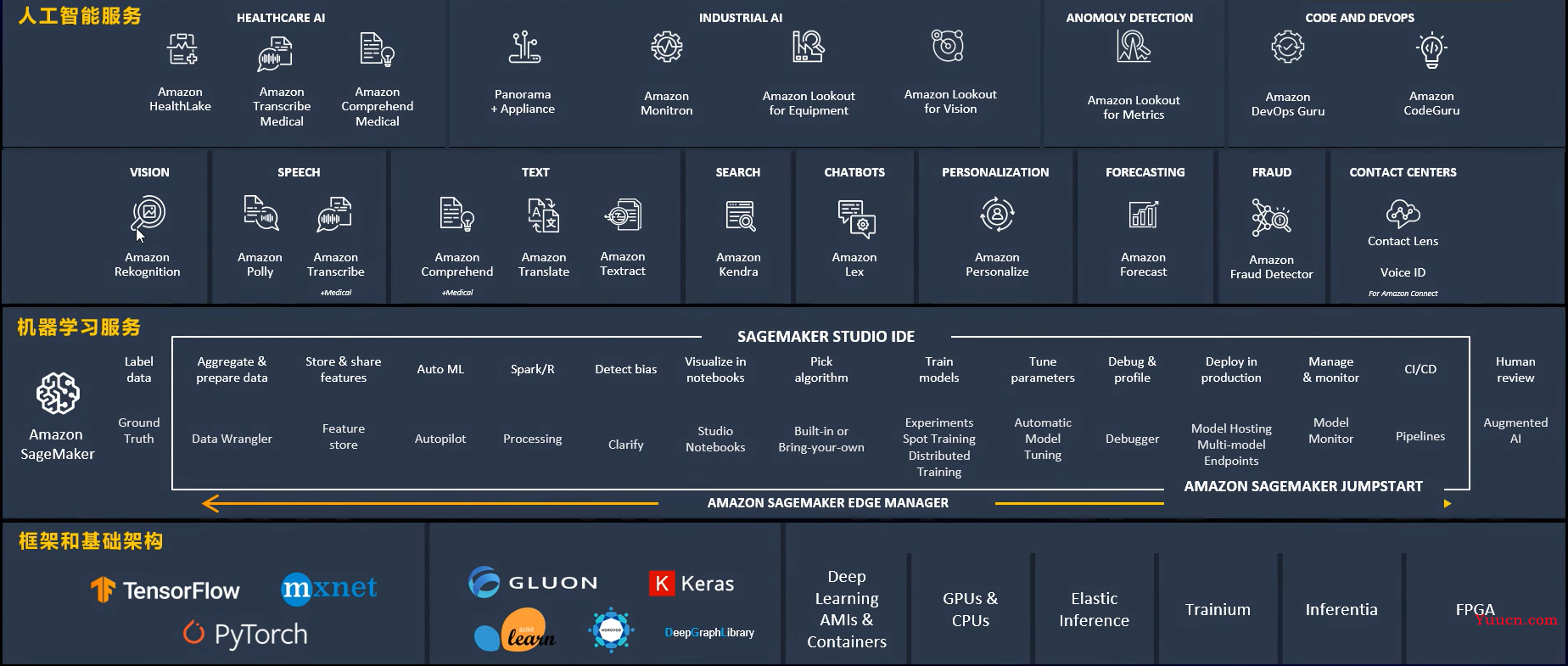Open the Amazon SageMaker brain icon

(58, 393)
